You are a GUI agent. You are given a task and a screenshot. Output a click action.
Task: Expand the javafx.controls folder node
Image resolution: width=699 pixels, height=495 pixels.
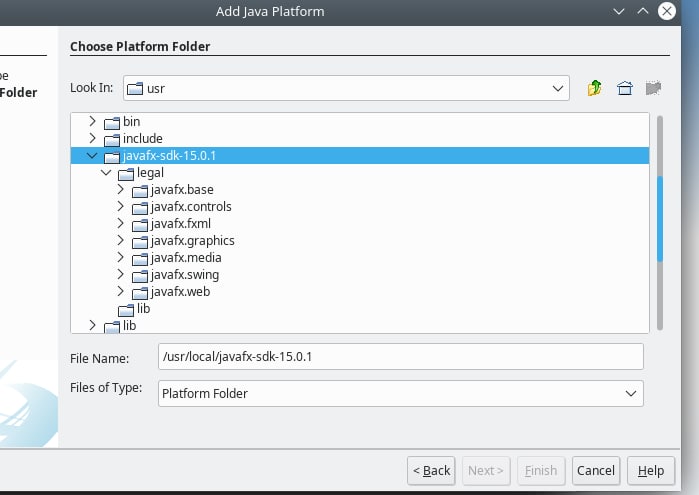[120, 206]
